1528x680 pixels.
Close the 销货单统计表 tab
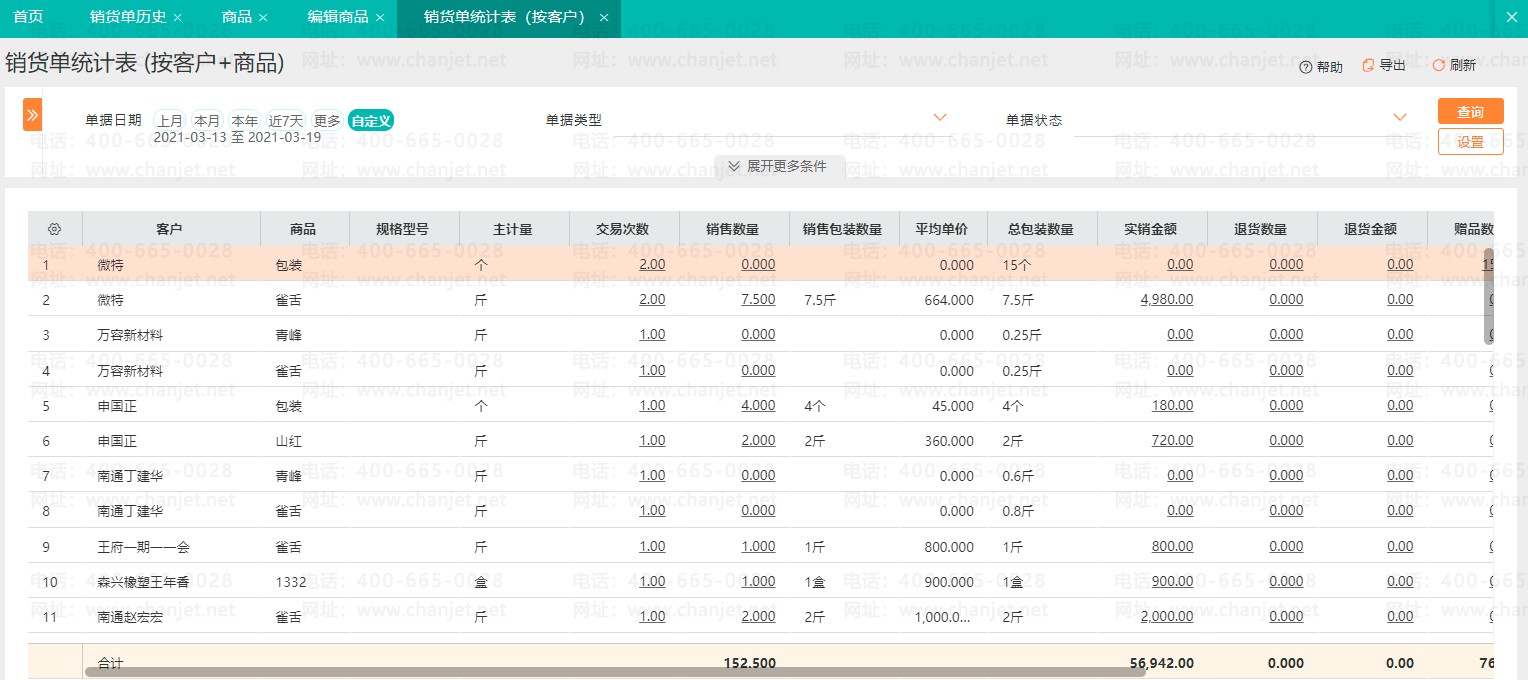pos(604,18)
